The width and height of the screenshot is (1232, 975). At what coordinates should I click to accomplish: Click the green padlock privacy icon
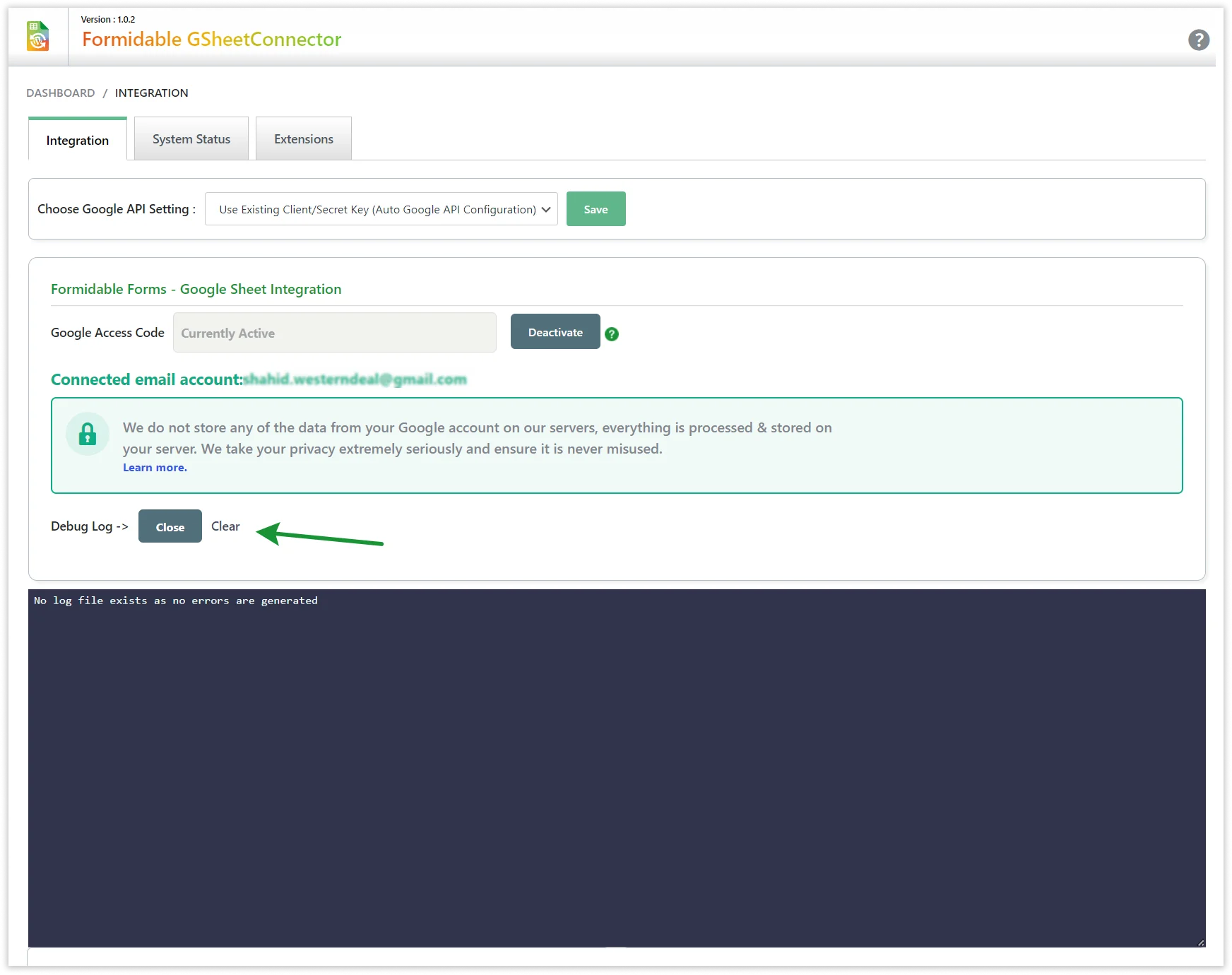click(x=88, y=434)
